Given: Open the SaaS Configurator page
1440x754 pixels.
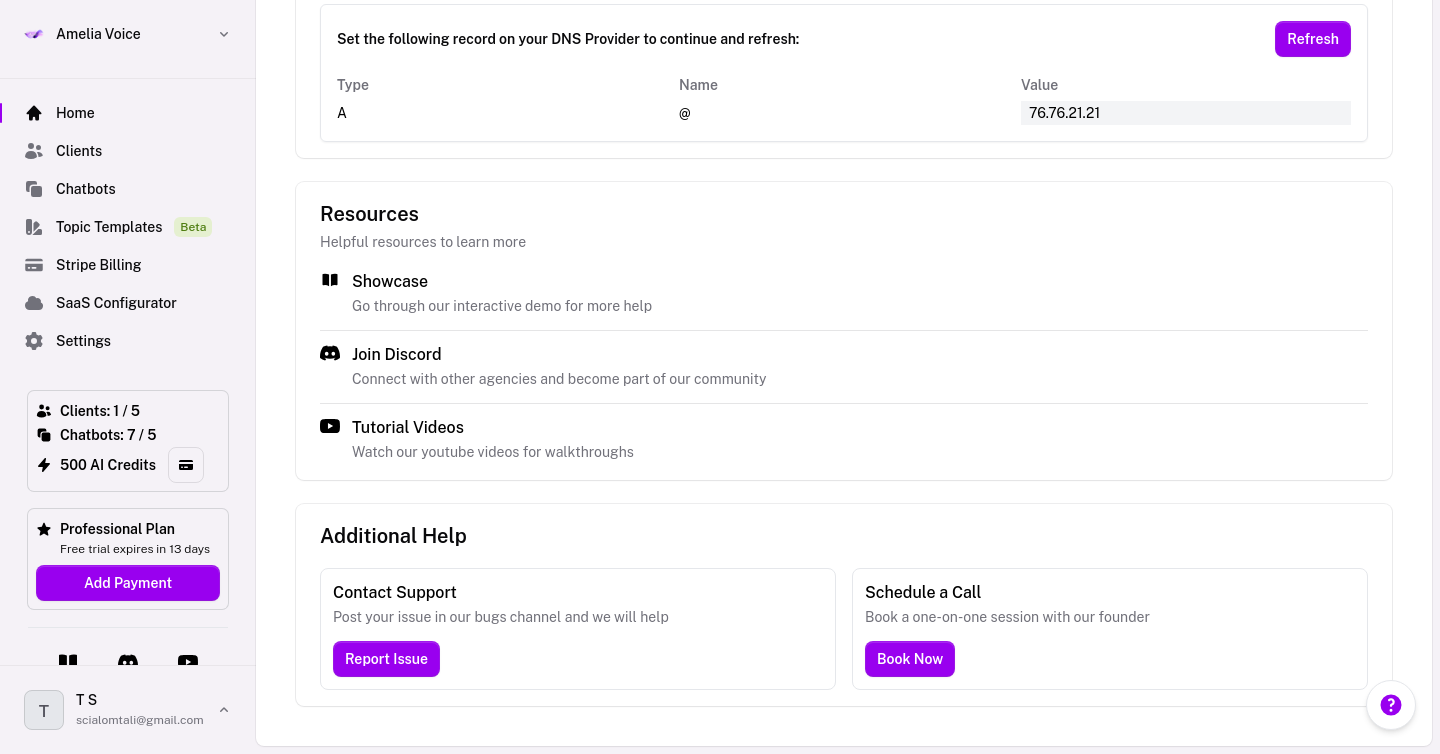Looking at the screenshot, I should pyautogui.click(x=116, y=303).
